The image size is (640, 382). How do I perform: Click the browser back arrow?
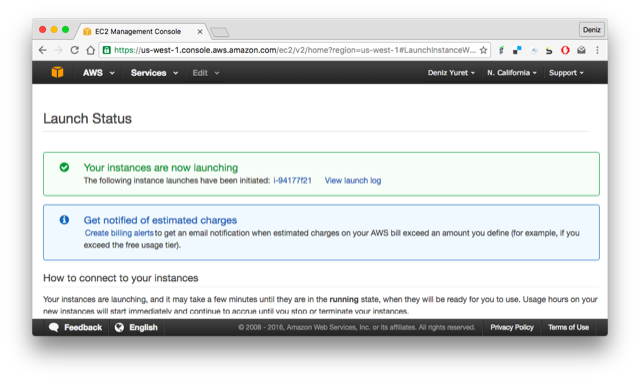[x=43, y=50]
